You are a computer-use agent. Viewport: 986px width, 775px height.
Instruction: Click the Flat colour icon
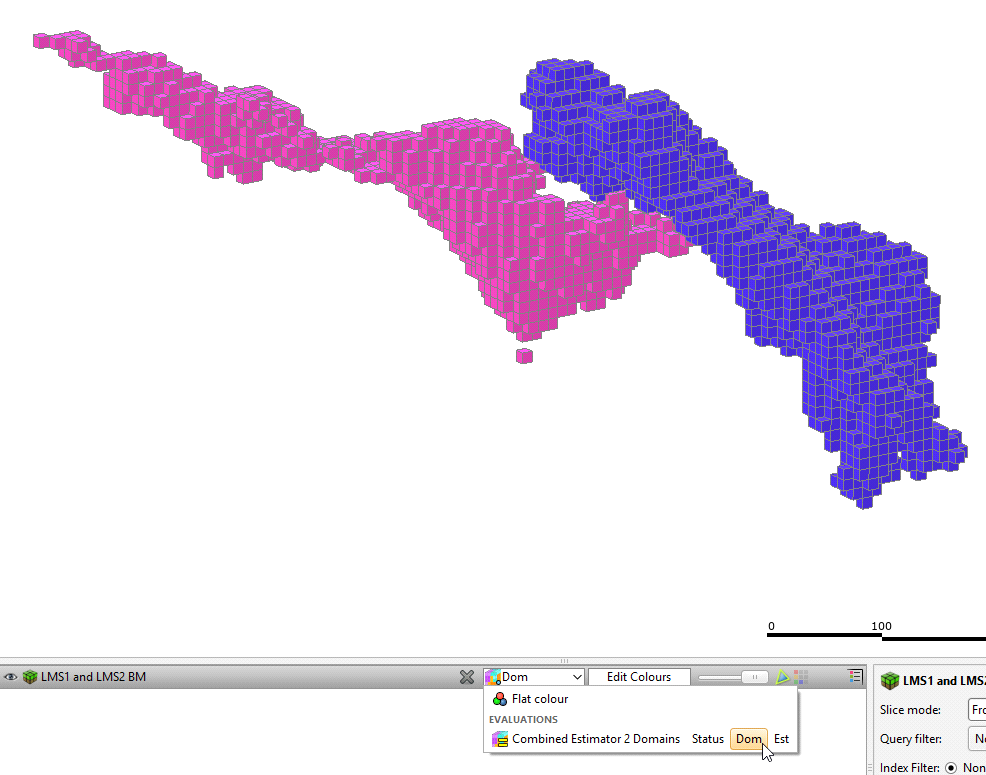pyautogui.click(x=500, y=699)
